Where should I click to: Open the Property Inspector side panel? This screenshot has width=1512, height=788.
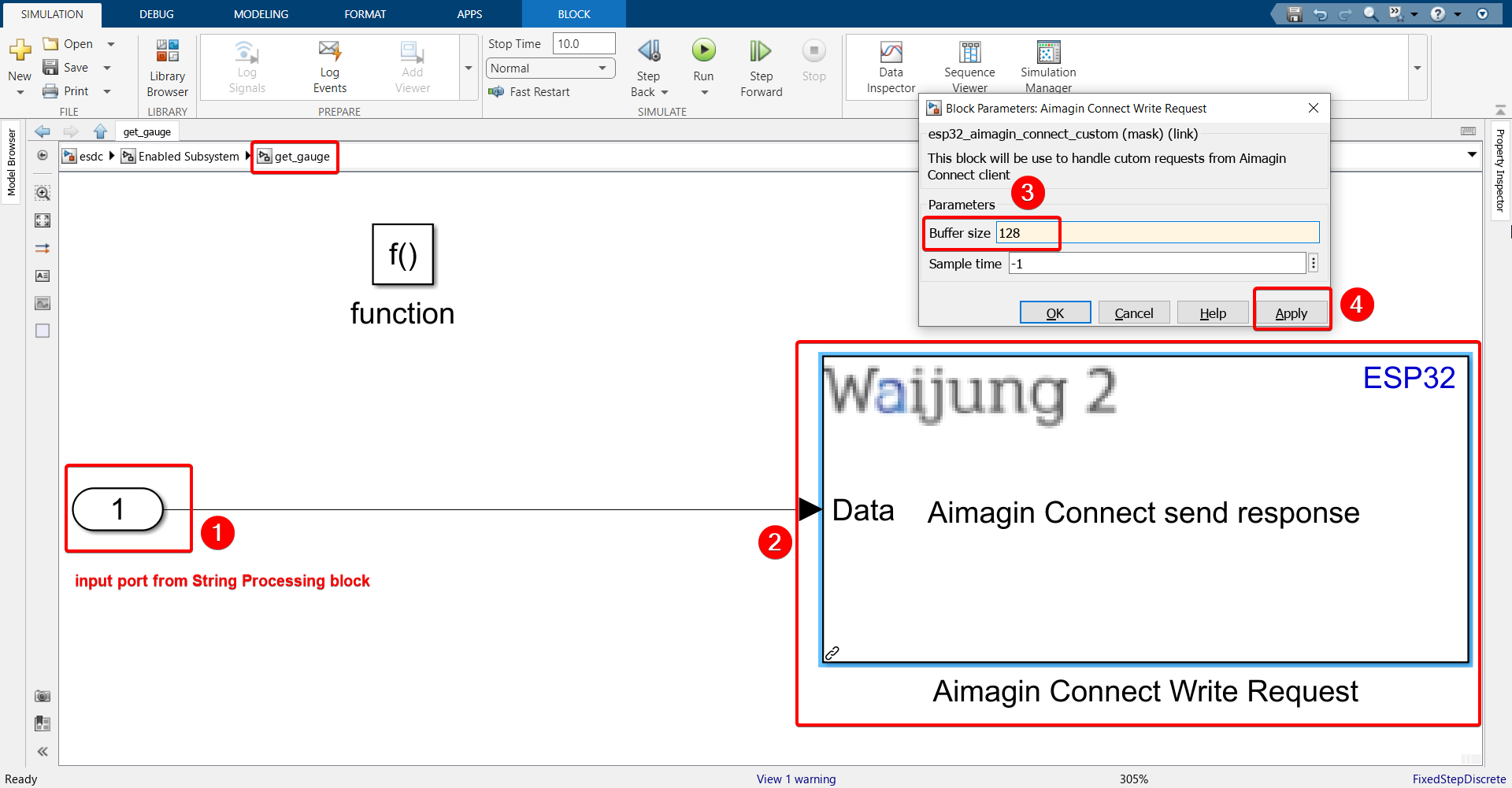pyautogui.click(x=1500, y=170)
